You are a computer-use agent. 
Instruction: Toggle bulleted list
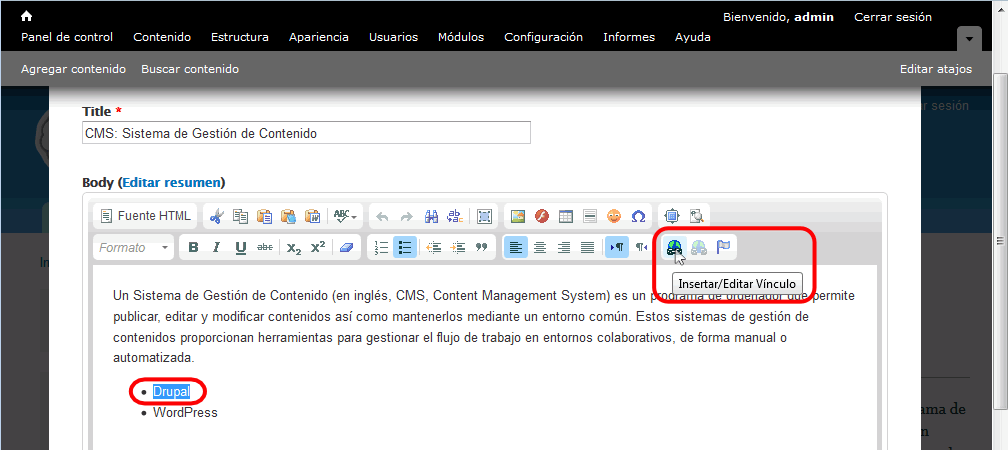(405, 248)
